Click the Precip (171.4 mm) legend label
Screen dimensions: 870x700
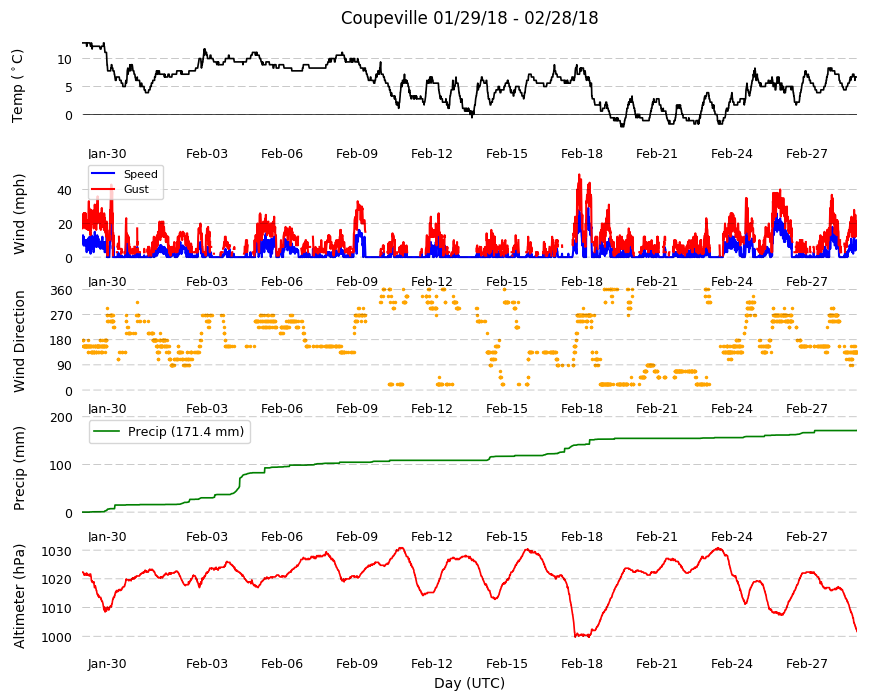186,432
